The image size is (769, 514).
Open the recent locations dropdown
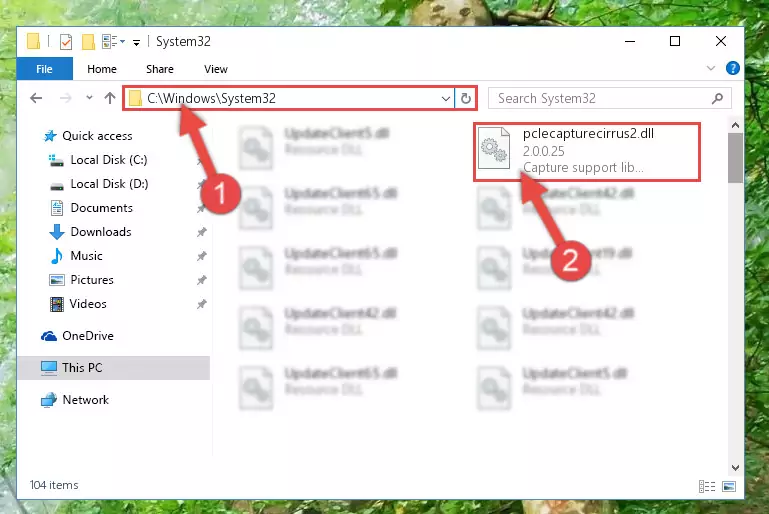coord(89,98)
